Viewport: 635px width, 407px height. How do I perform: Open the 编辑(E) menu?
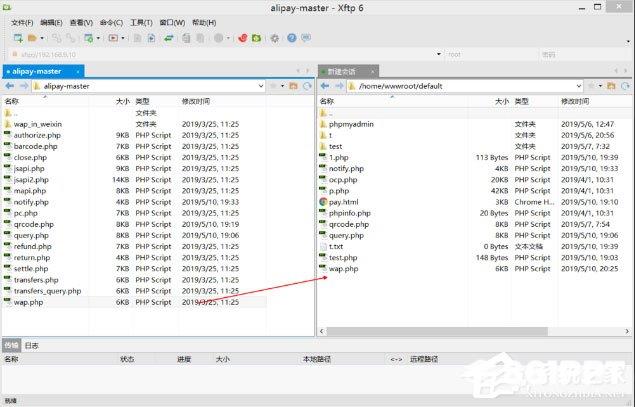click(51, 23)
